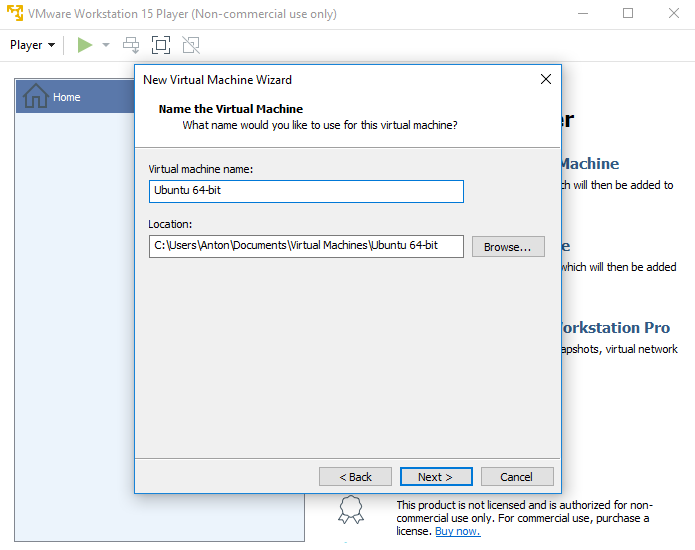This screenshot has height=550, width=695.
Task: Go to previous step with Back button
Action: coord(355,477)
